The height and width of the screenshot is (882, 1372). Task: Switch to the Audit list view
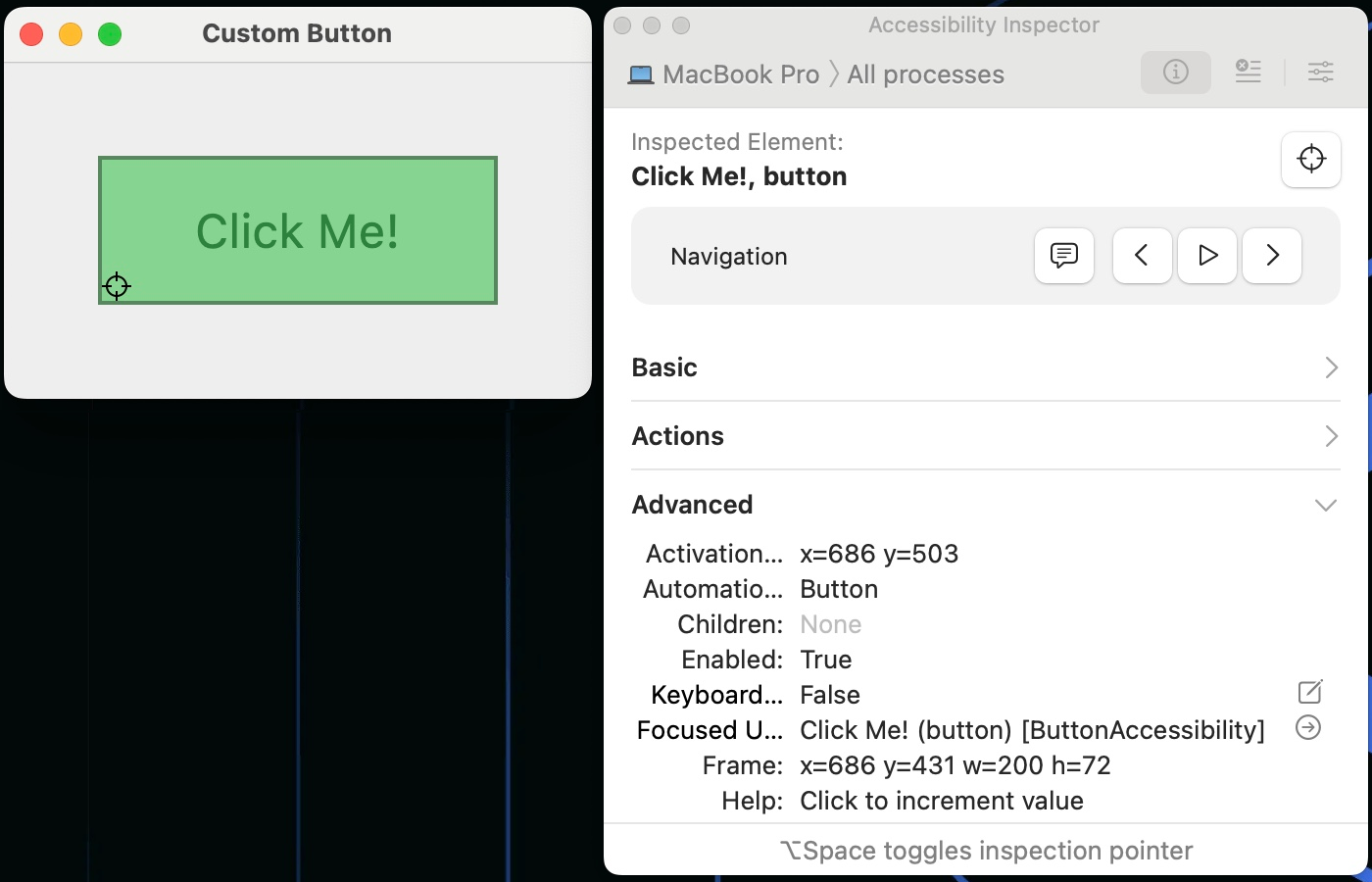click(x=1248, y=71)
